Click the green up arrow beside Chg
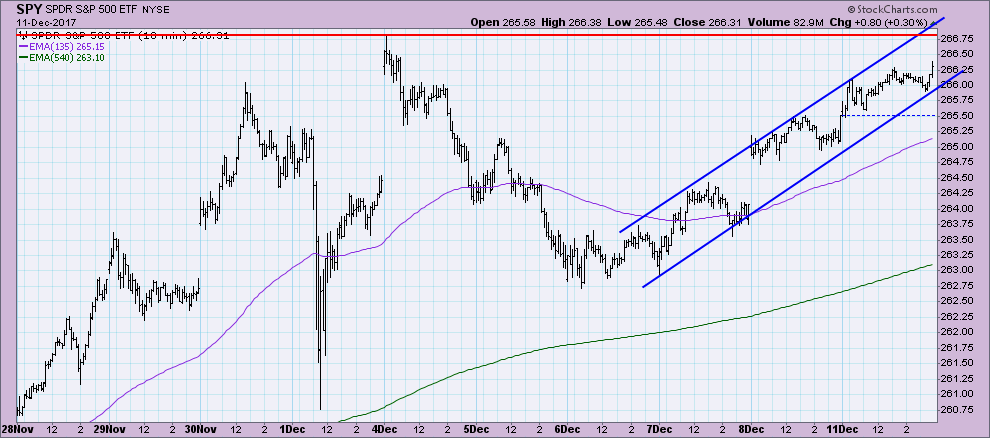990x438 pixels. click(931, 22)
